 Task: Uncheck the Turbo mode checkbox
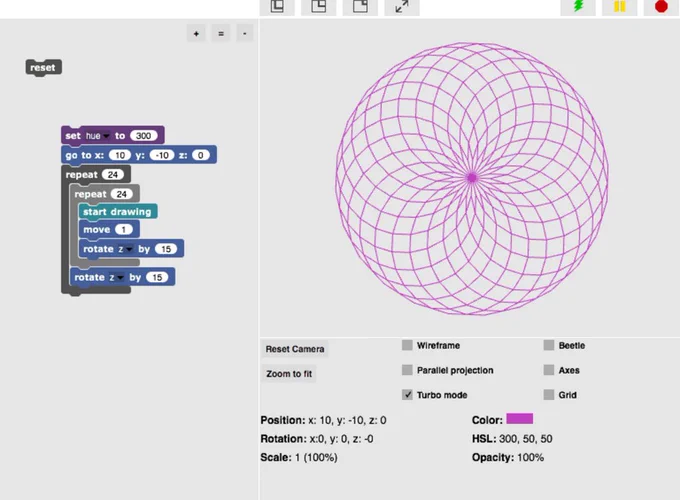pos(407,395)
